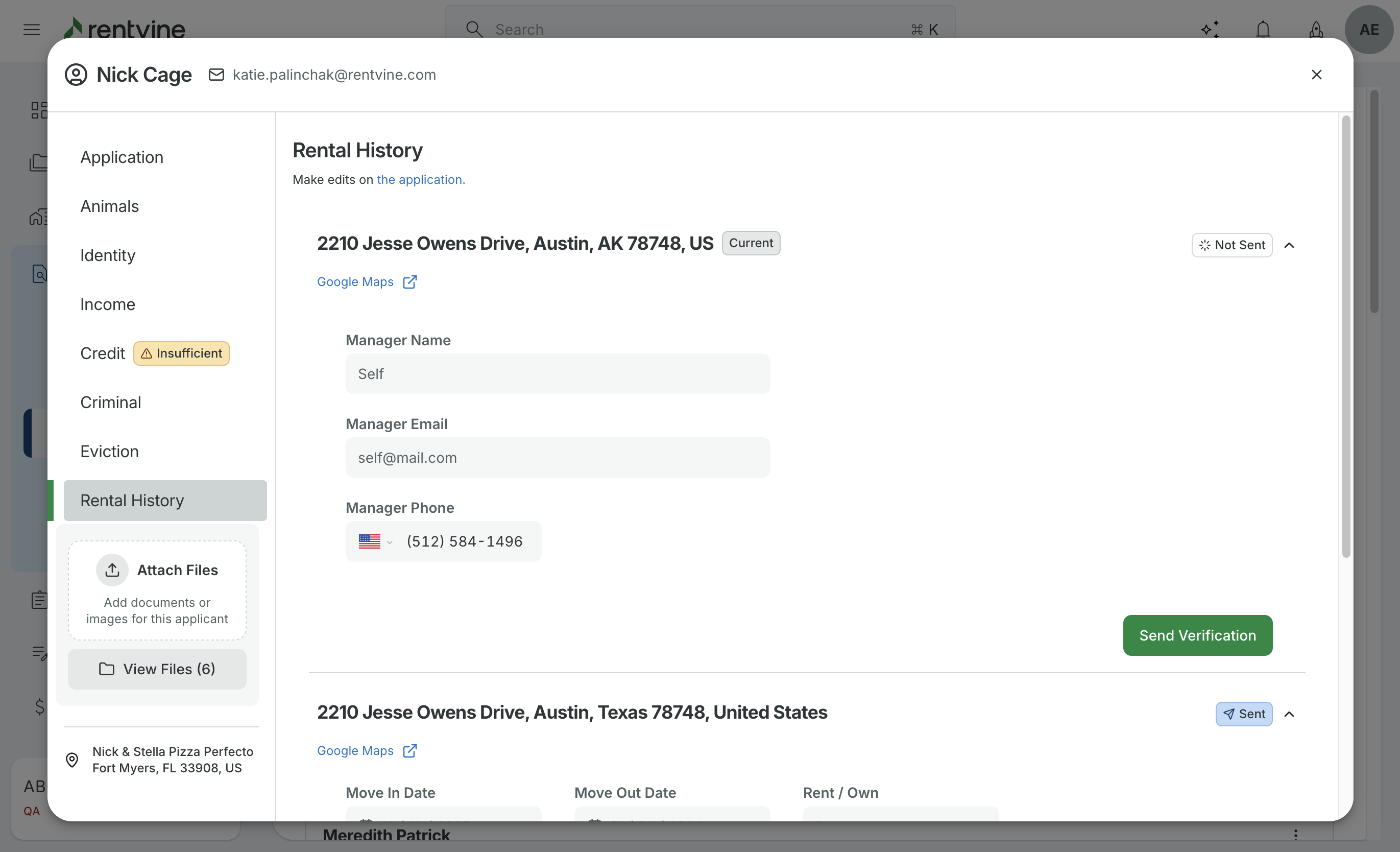Click View Files (6) button
Image resolution: width=1400 pixels, height=852 pixels.
157,669
